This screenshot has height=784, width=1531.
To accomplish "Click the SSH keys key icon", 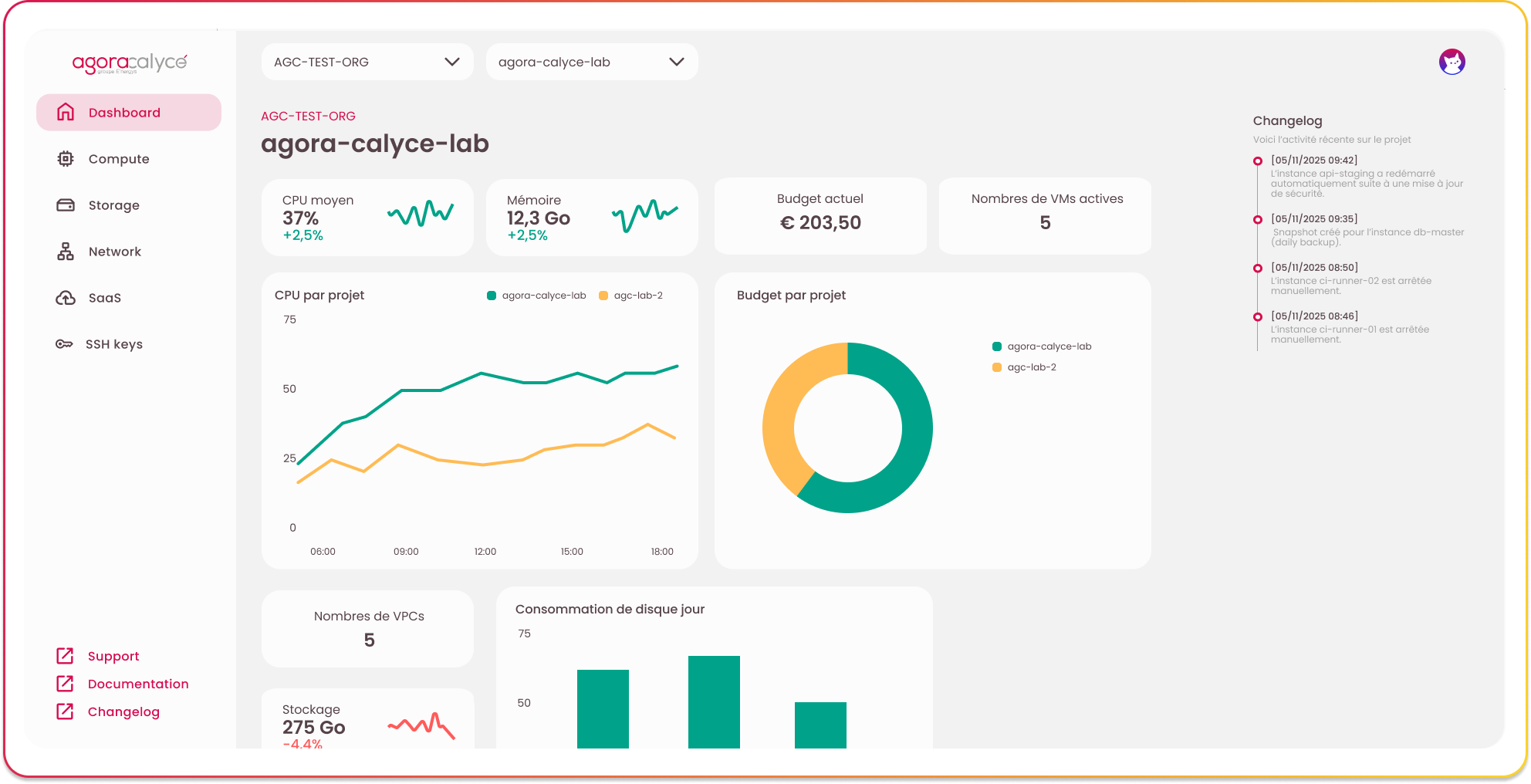I will (64, 344).
